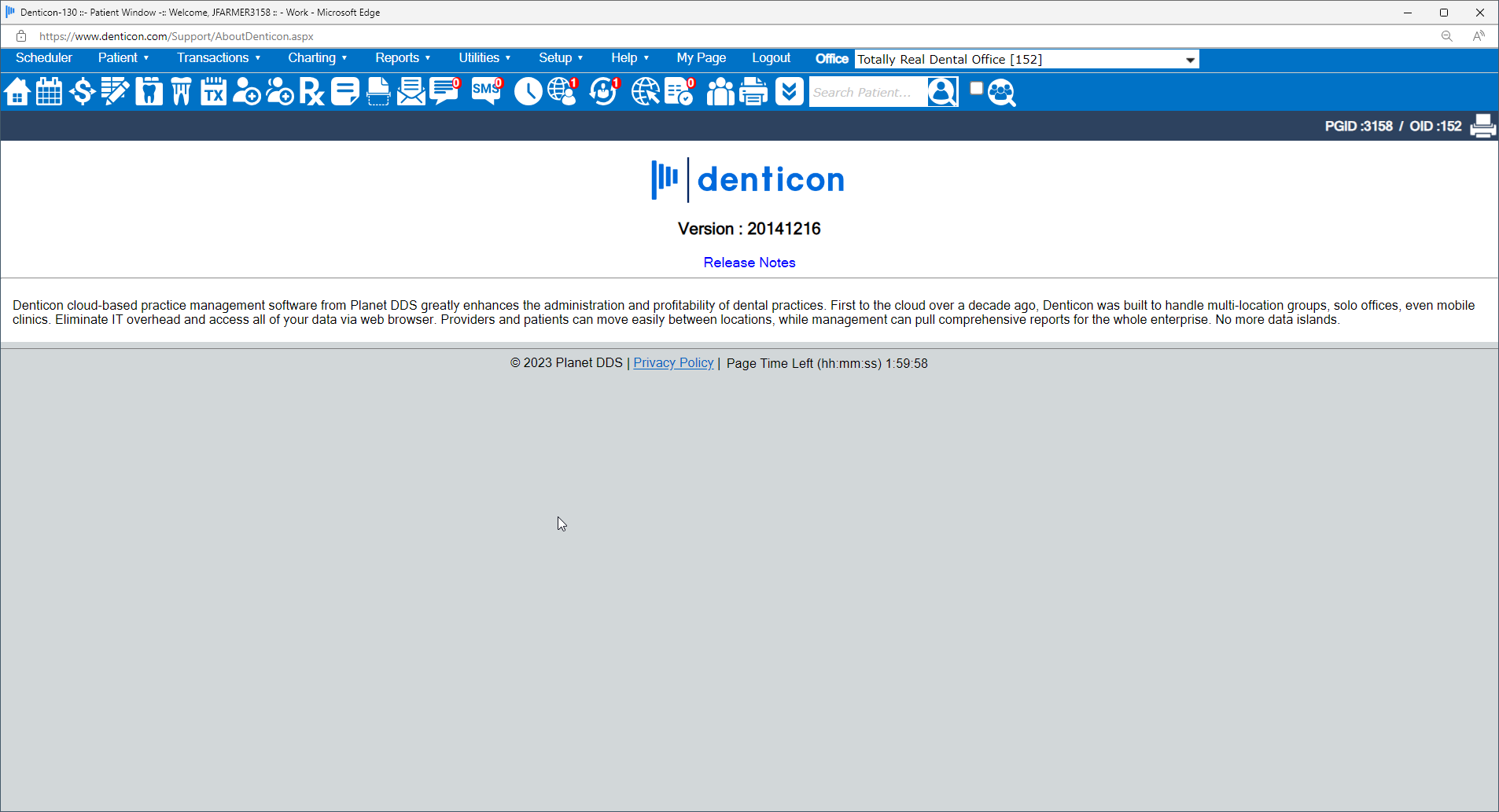The image size is (1499, 812).
Task: Open the sticky note icon
Action: [345, 92]
